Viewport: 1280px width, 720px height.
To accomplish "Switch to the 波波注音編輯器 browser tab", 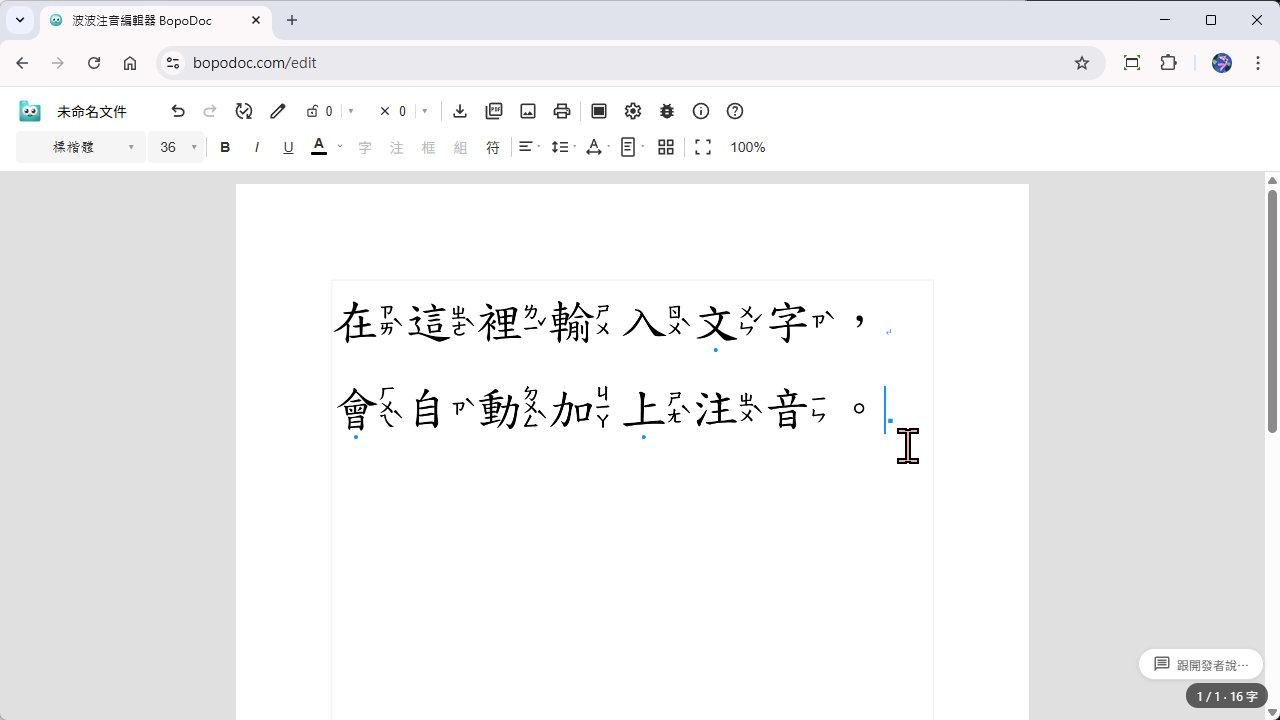I will tap(140, 20).
